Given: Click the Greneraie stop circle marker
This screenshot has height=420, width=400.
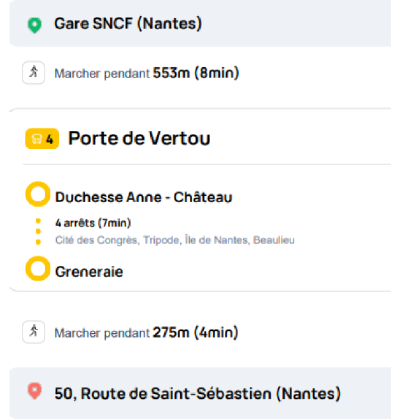Looking at the screenshot, I should pyautogui.click(x=38, y=268).
